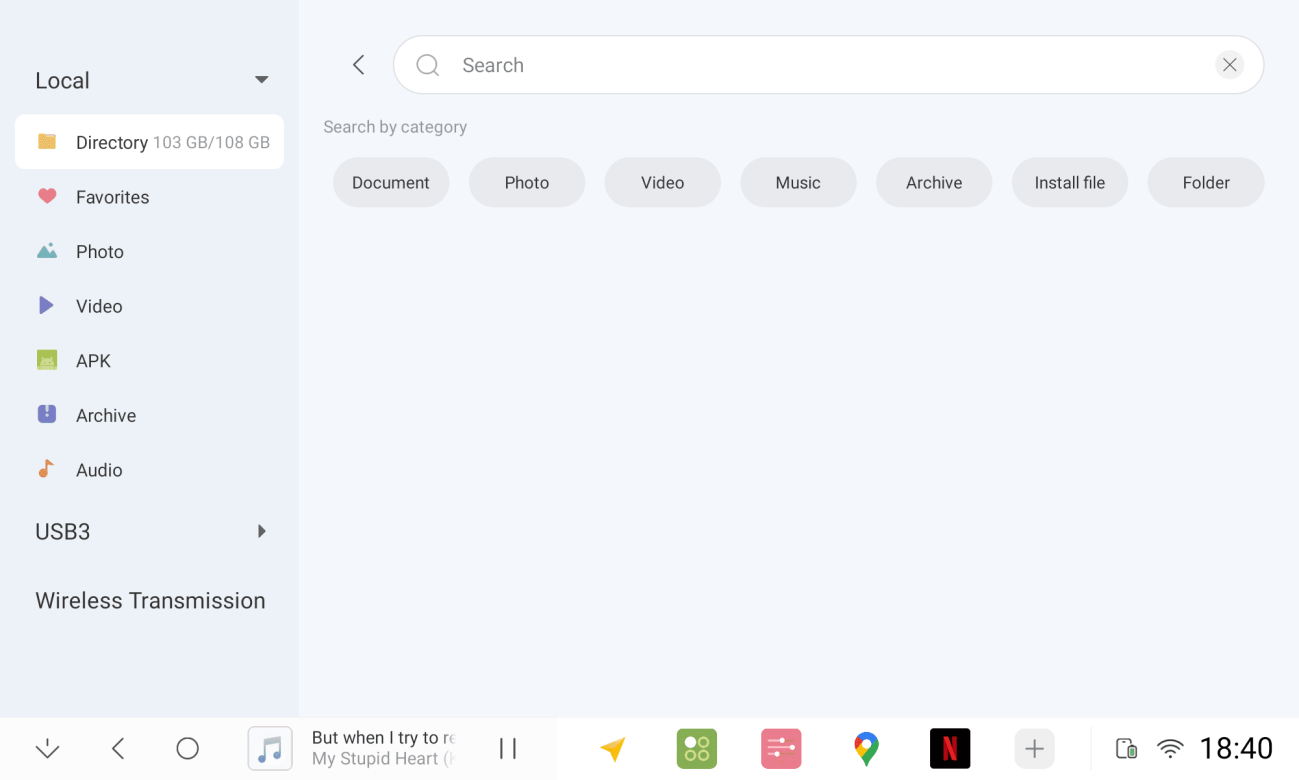
Task: Hide the bar with down arrow
Action: click(47, 748)
